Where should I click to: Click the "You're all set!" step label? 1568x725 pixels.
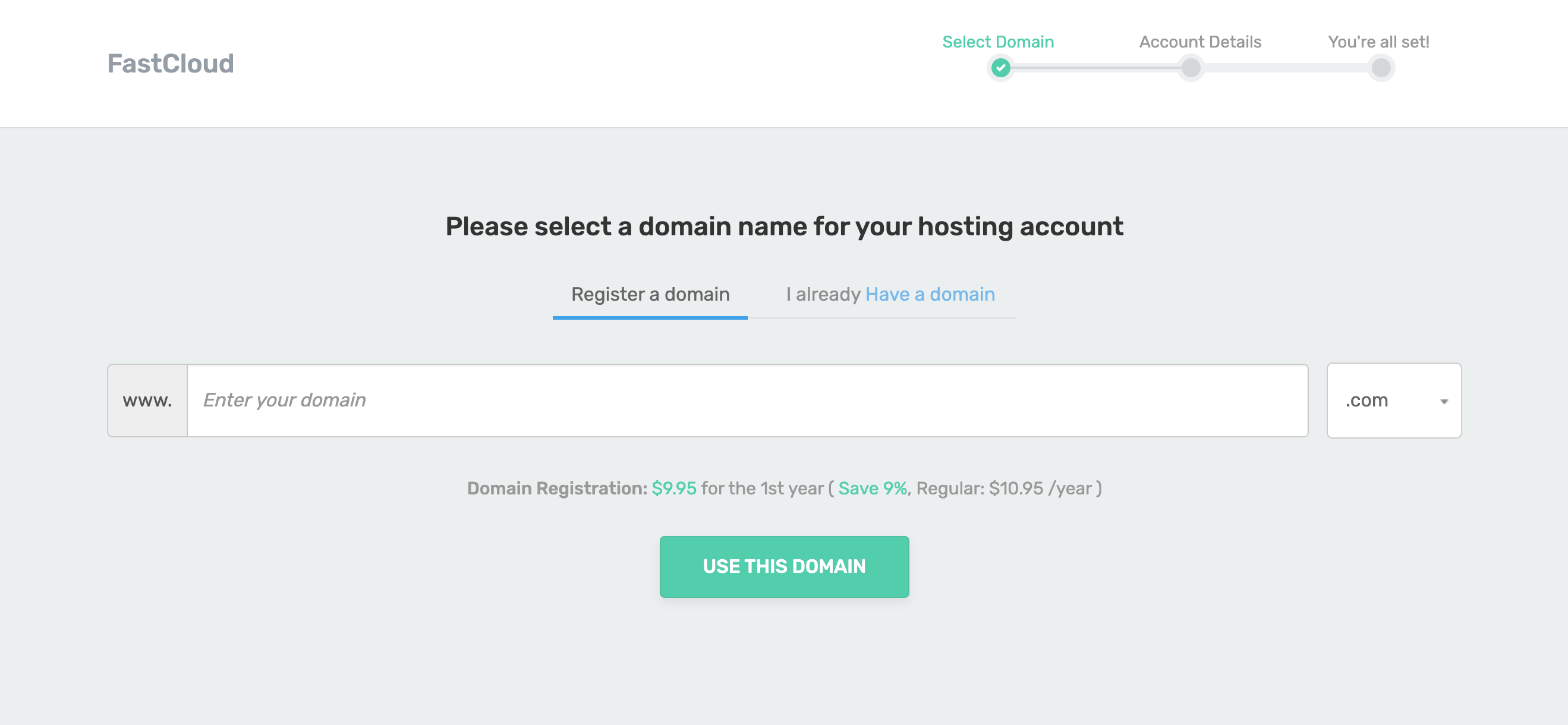tap(1378, 42)
